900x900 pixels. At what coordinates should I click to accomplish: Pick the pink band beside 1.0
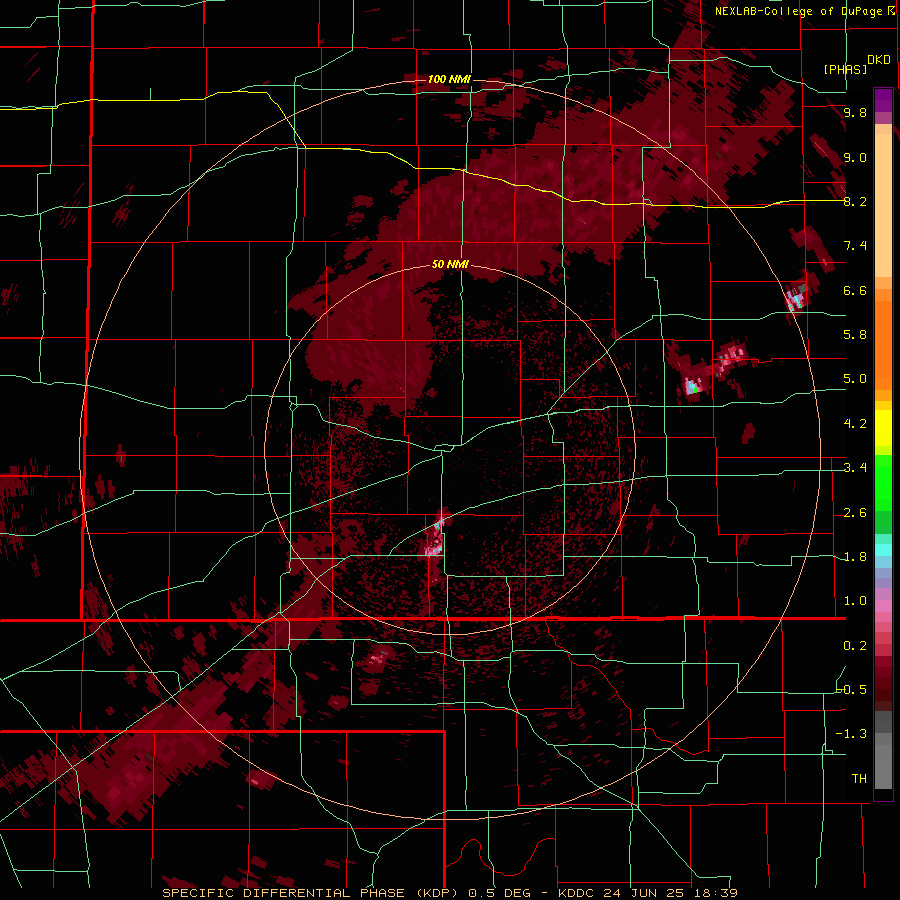(x=883, y=606)
